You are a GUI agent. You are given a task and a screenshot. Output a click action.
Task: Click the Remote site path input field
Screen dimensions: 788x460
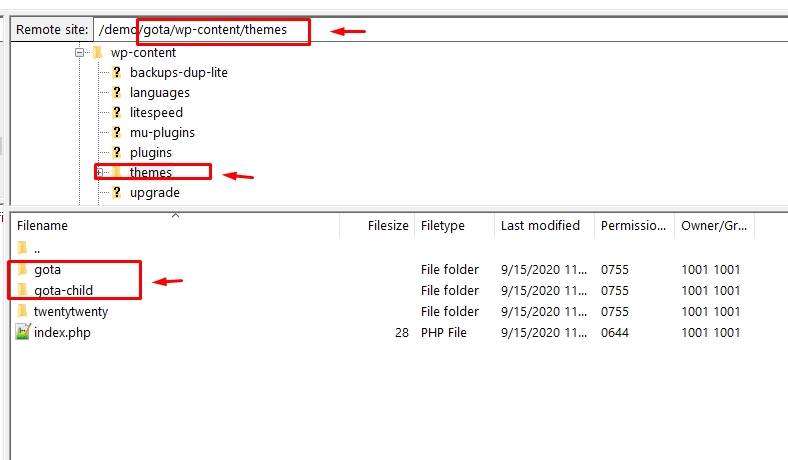coord(440,30)
